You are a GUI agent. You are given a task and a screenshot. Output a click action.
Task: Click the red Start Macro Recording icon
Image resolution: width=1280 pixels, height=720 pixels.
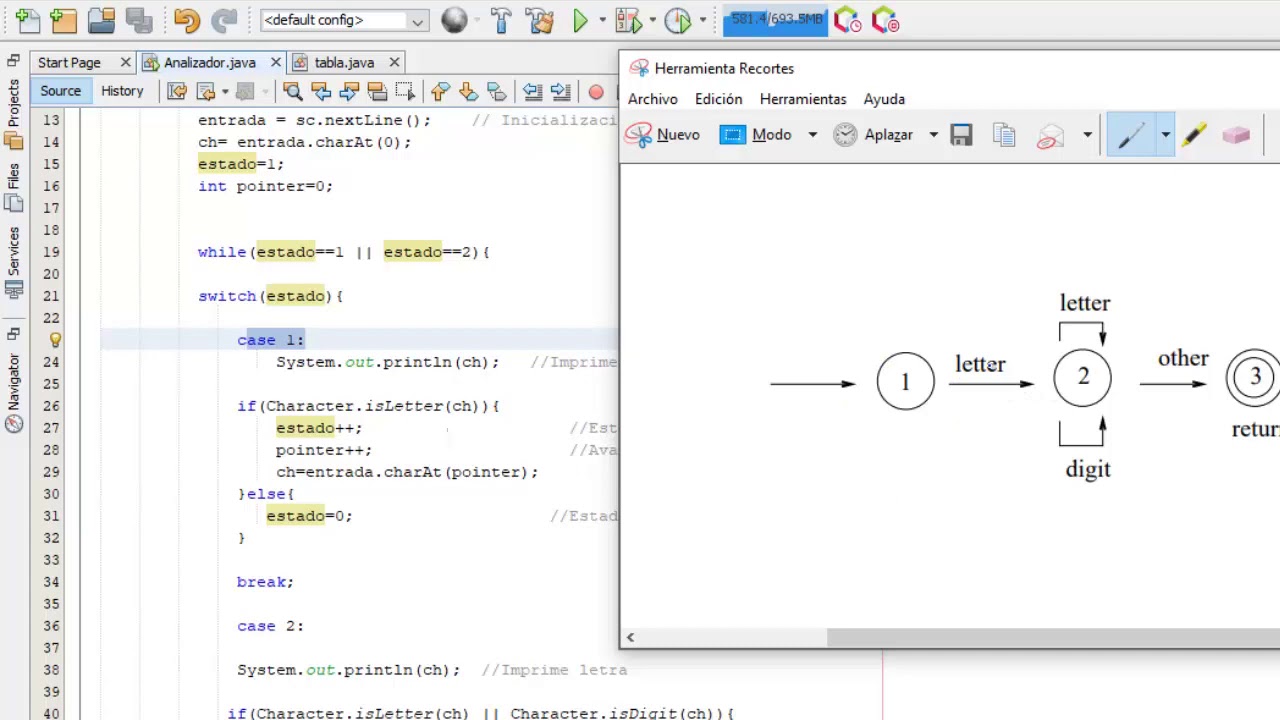[x=596, y=92]
